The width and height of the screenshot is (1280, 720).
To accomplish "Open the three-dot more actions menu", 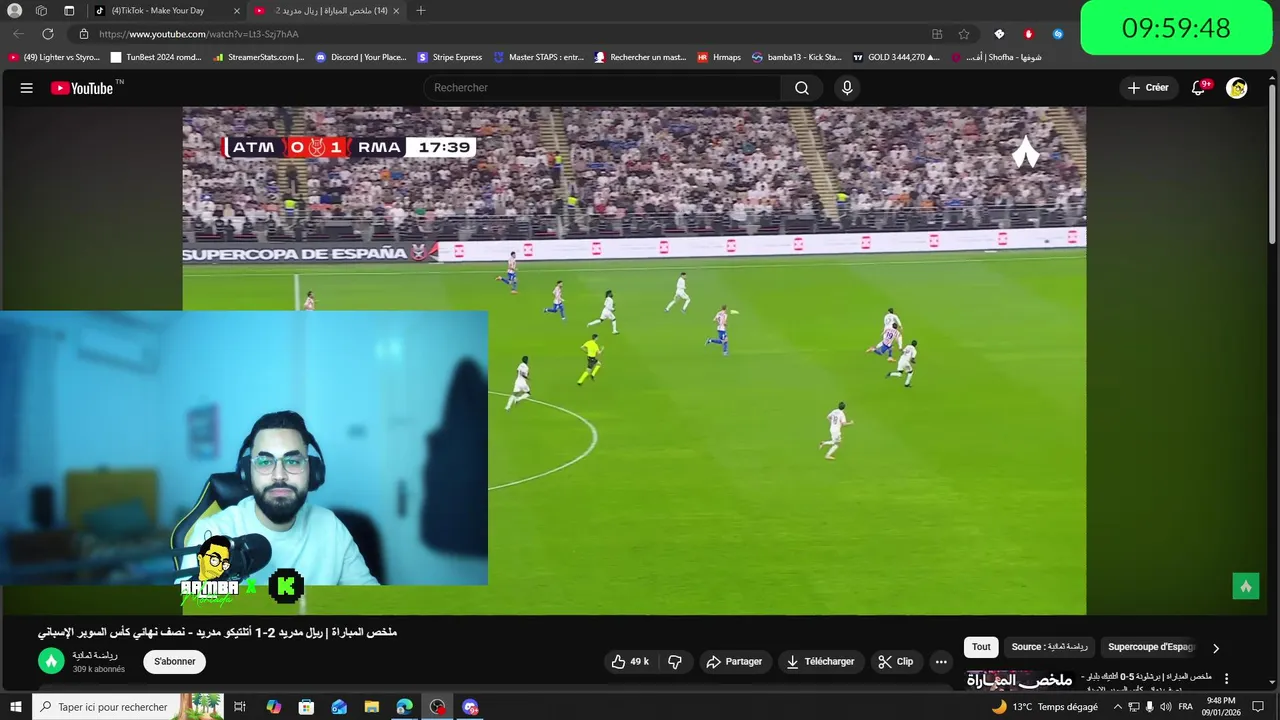I will pyautogui.click(x=941, y=661).
